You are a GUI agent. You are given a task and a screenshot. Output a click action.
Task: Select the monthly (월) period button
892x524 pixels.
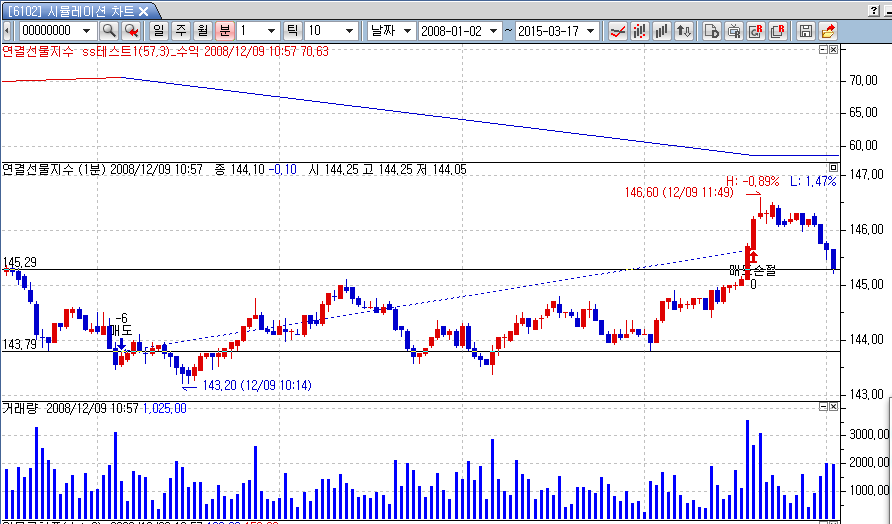pyautogui.click(x=203, y=31)
